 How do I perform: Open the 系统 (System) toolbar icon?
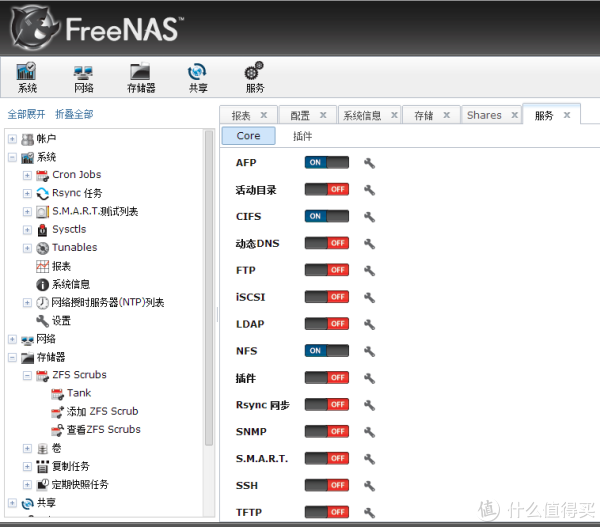27,78
